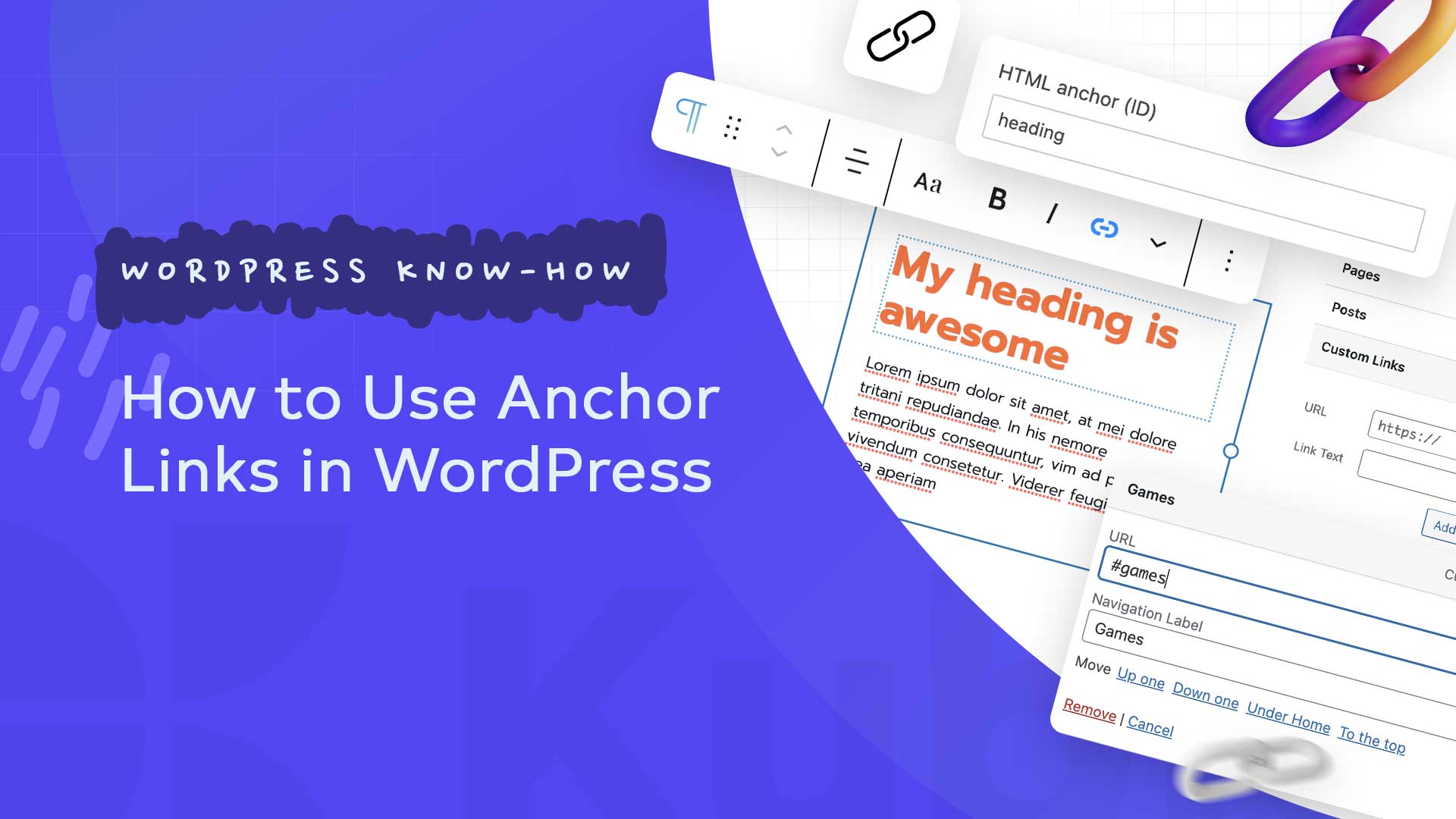Click the font size Aa icon
Screen dimensions: 1456x819
[927, 184]
